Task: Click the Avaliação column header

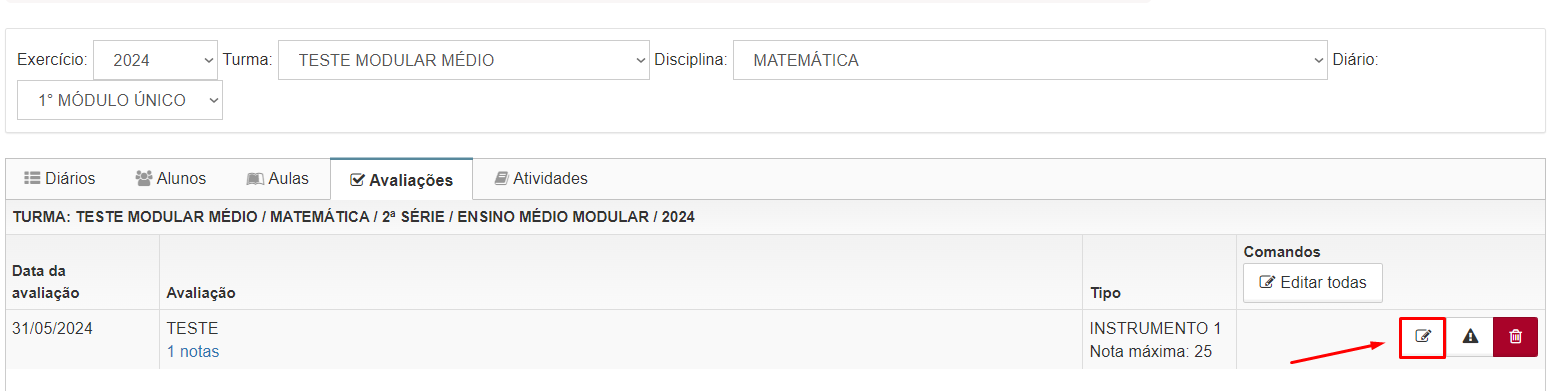Action: [201, 293]
